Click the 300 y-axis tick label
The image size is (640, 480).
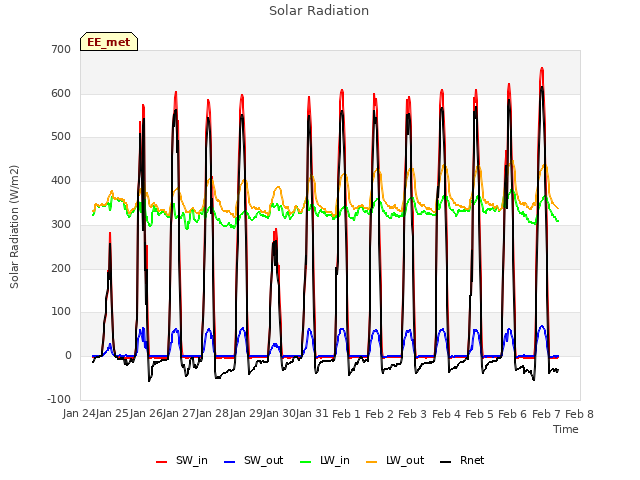pyautogui.click(x=61, y=224)
